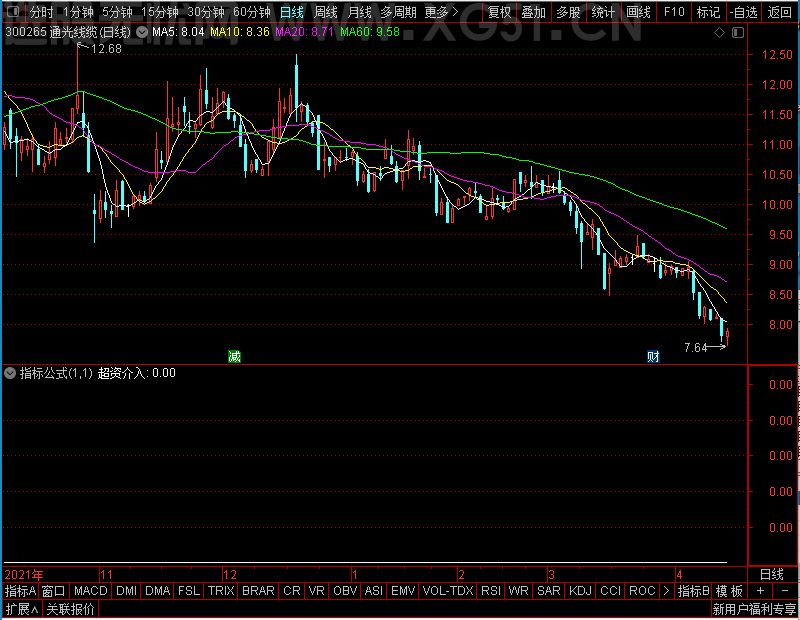Image resolution: width=800 pixels, height=620 pixels.
Task: Click the MA60: 9.58 legend value
Action: (x=370, y=32)
